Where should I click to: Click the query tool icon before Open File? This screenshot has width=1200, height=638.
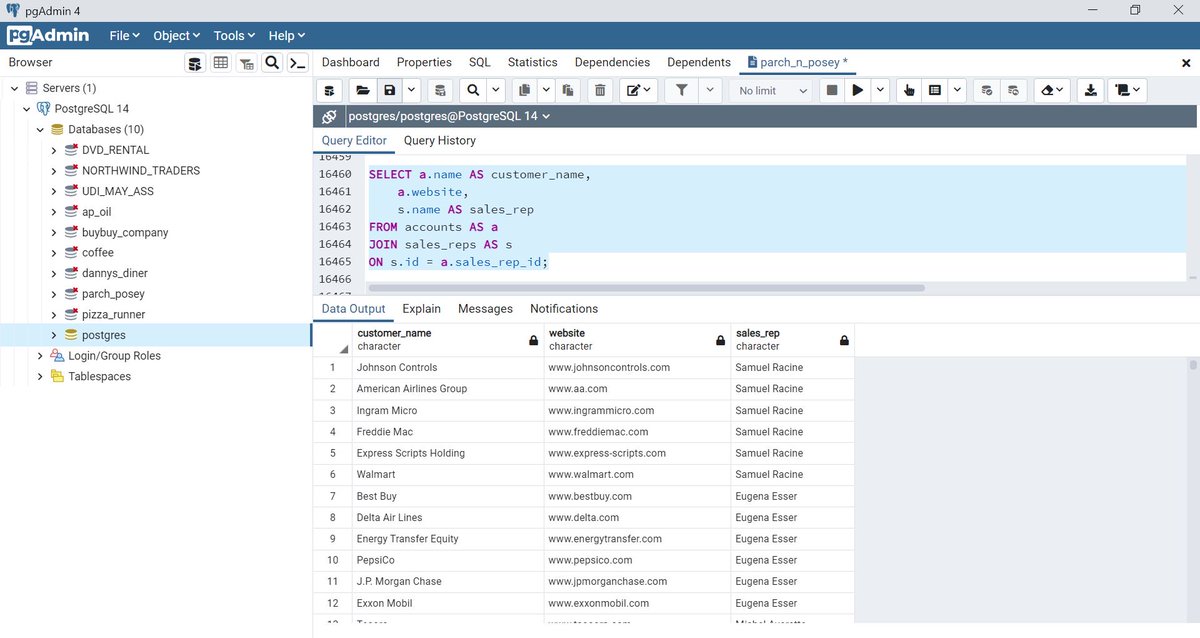pos(330,90)
